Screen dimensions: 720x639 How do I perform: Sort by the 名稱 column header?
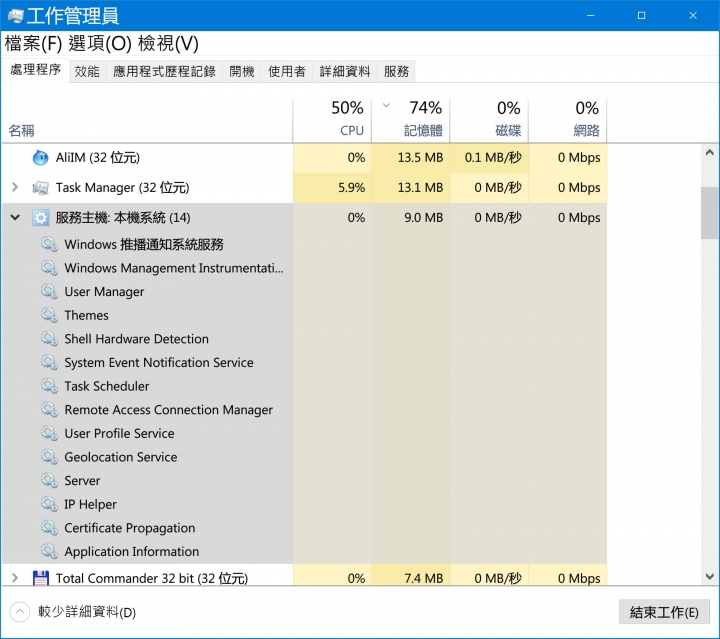coord(147,120)
